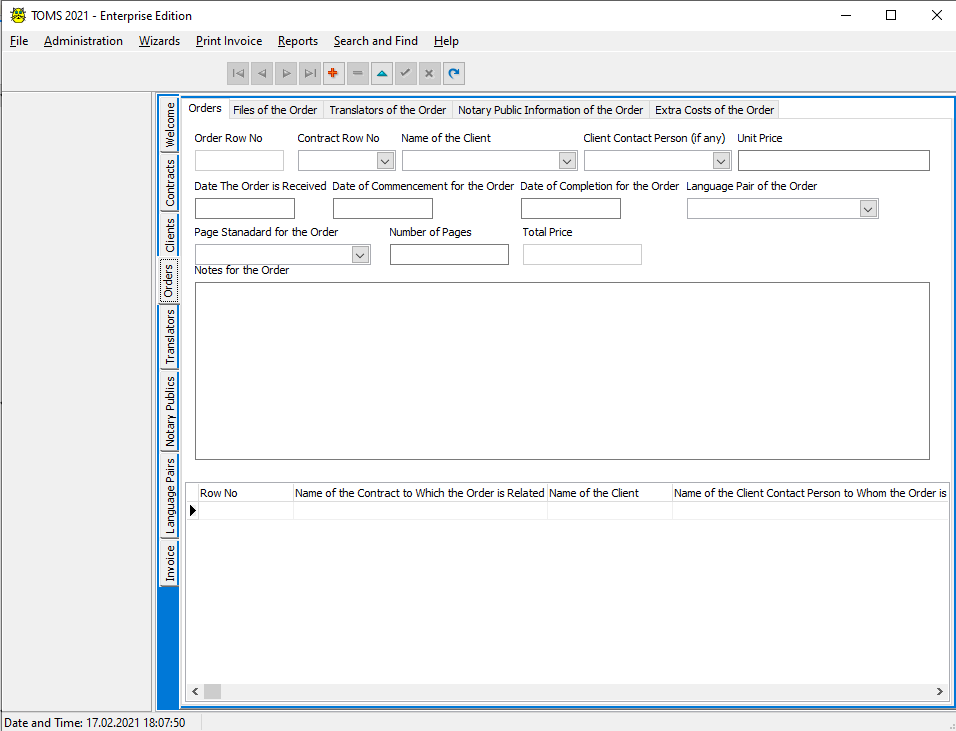Viewport: 956px width, 731px height.
Task: Insert a new record with plus icon
Action: click(x=334, y=73)
